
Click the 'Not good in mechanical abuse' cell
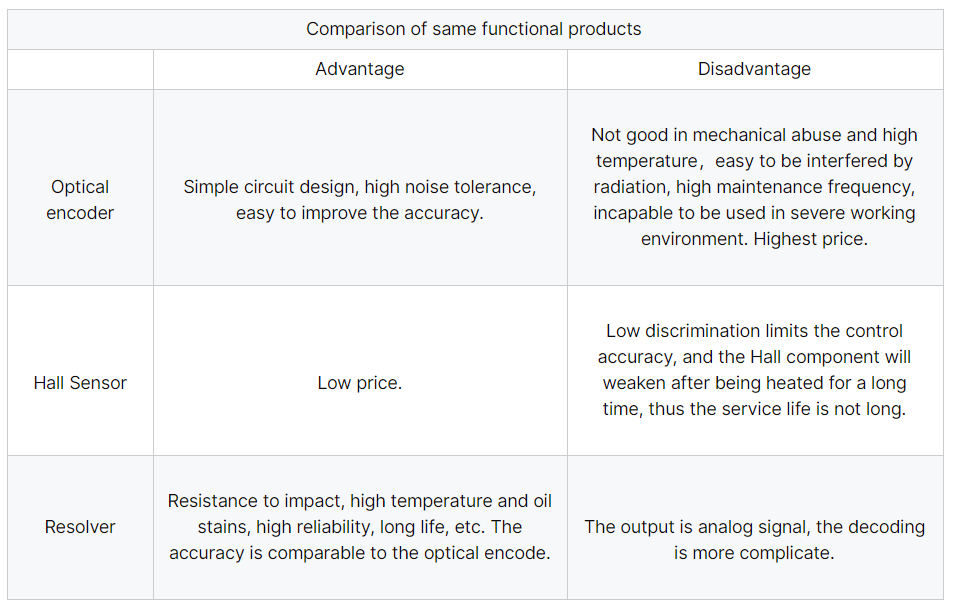pos(755,187)
